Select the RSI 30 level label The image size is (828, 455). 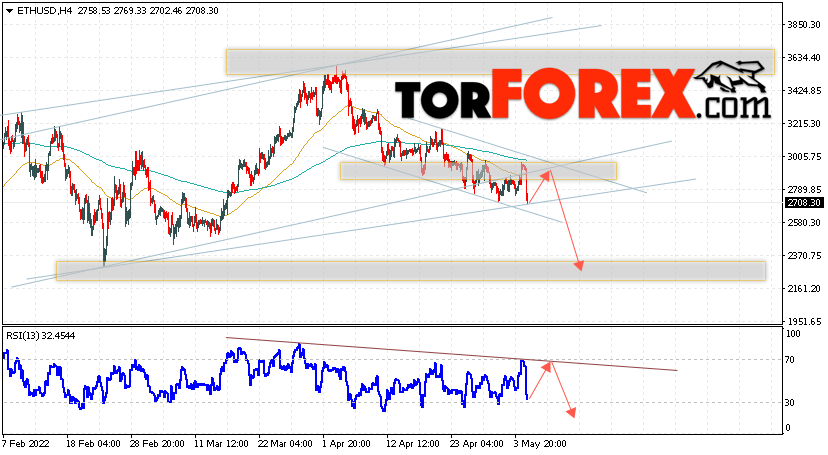pos(789,403)
